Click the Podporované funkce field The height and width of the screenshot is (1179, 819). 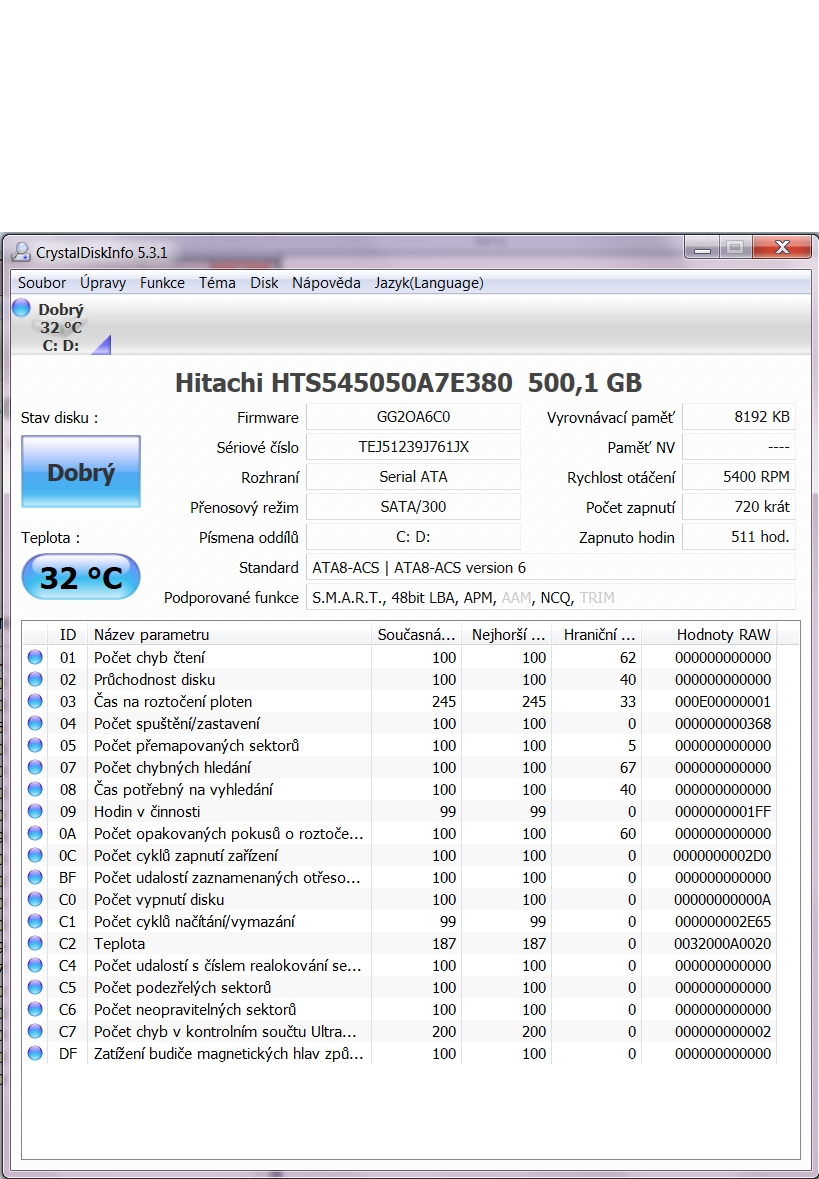coord(551,597)
